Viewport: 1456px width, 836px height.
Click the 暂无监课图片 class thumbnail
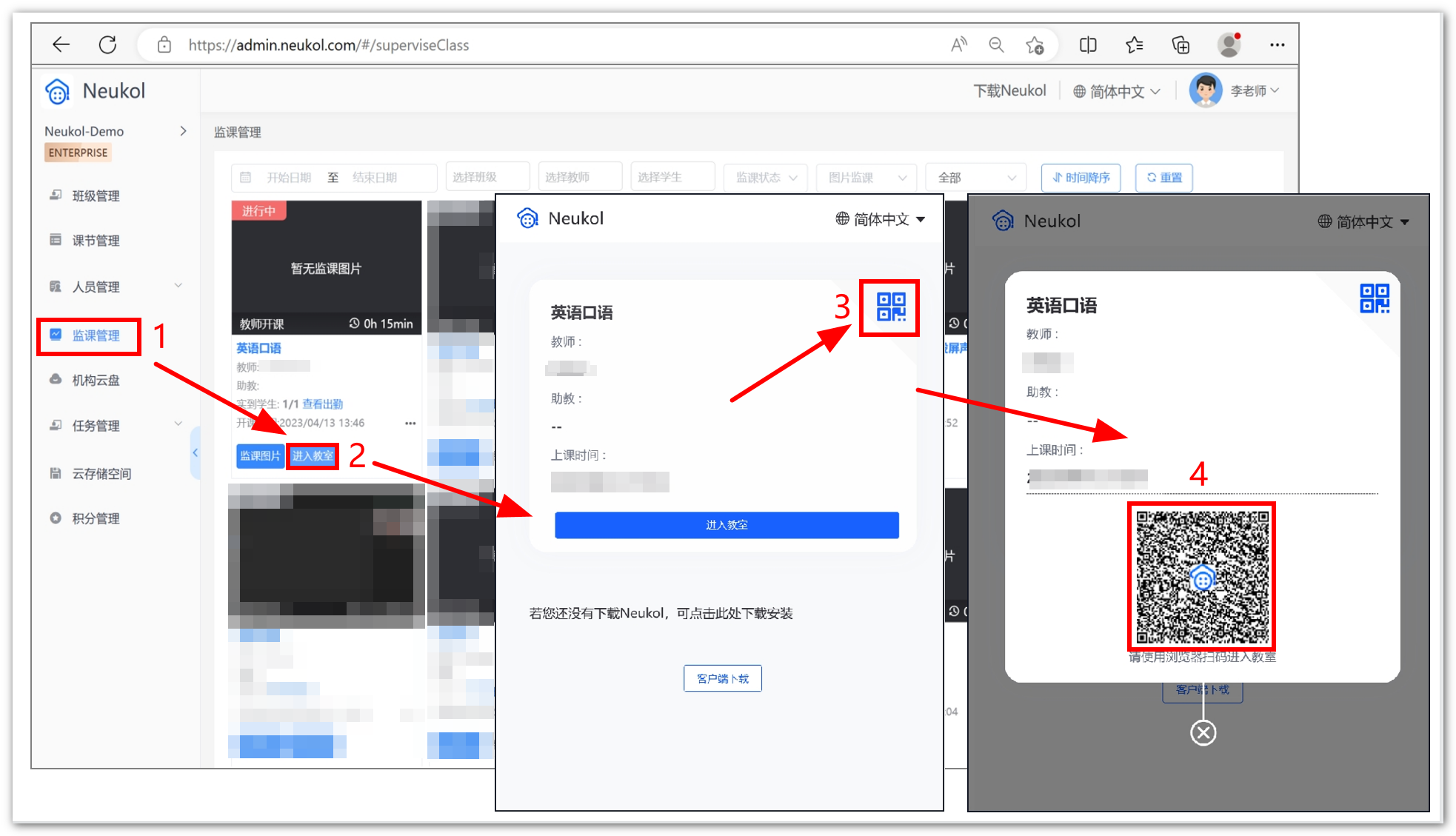click(327, 267)
